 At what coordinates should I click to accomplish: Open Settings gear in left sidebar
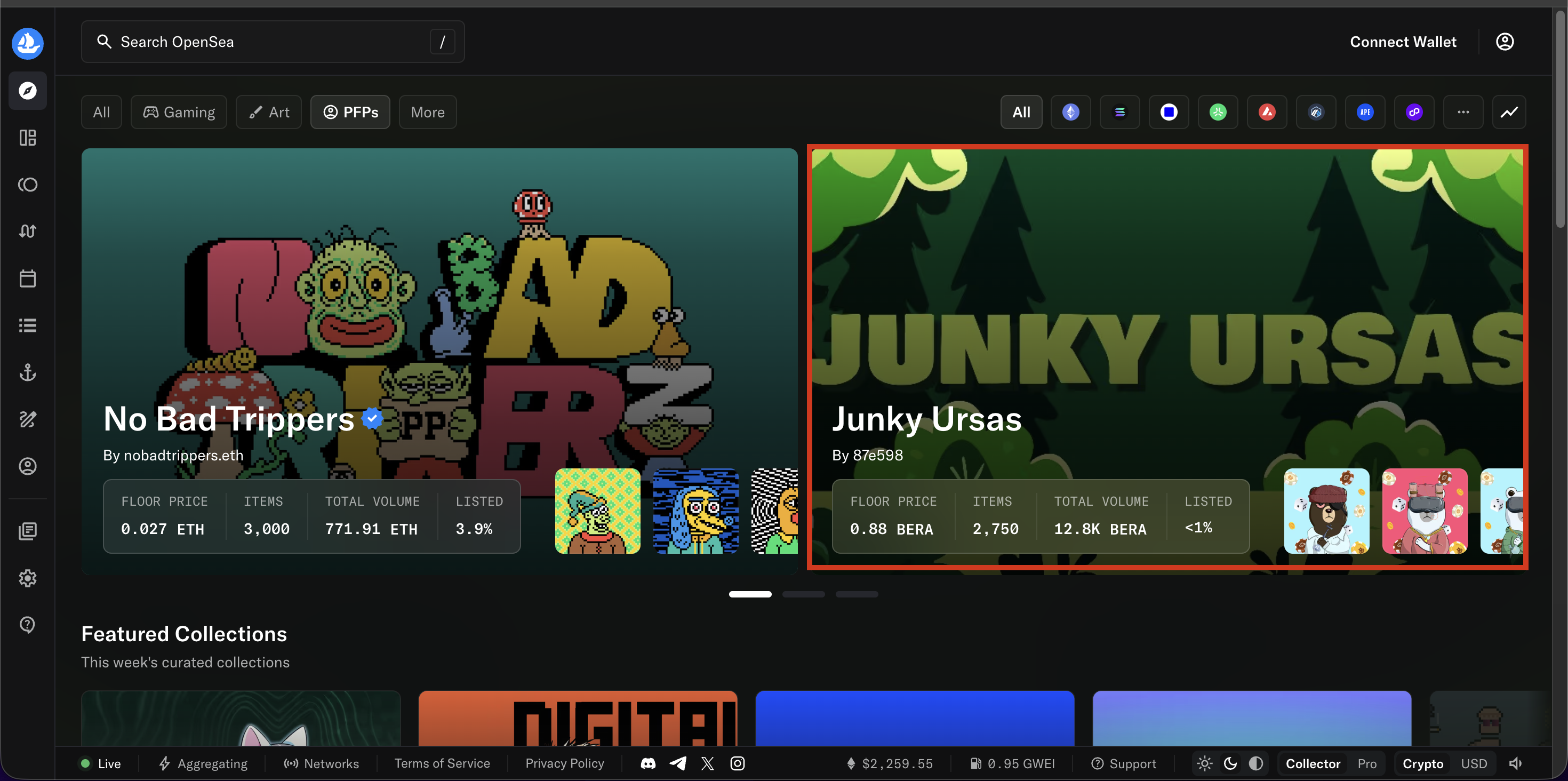tap(27, 578)
